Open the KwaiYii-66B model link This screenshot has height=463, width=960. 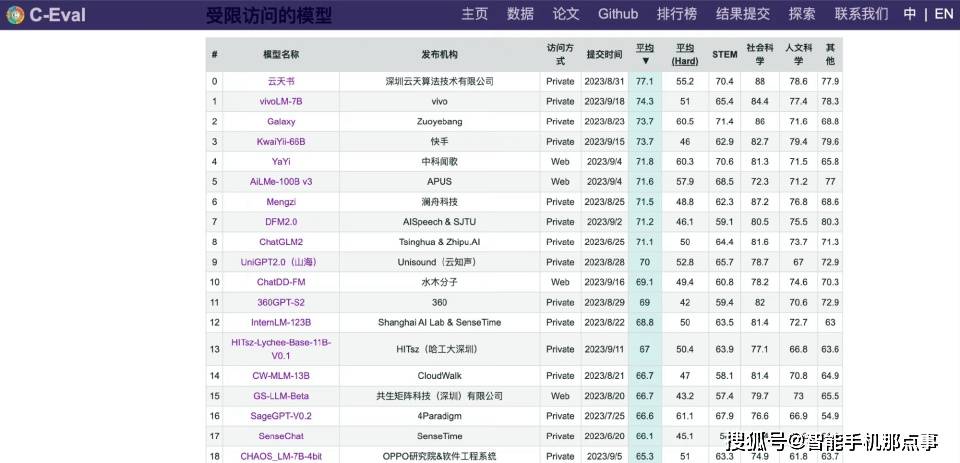coord(281,142)
